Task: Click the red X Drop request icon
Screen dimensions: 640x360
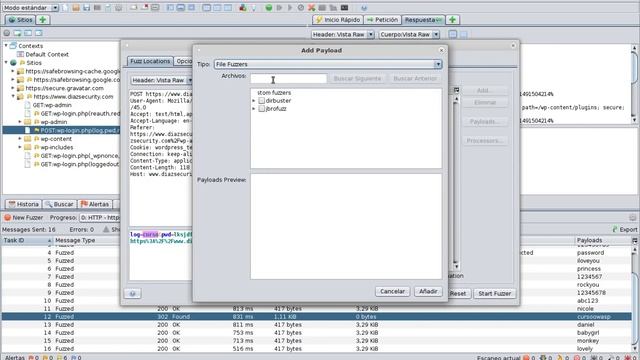Action: pyautogui.click(x=311, y=8)
